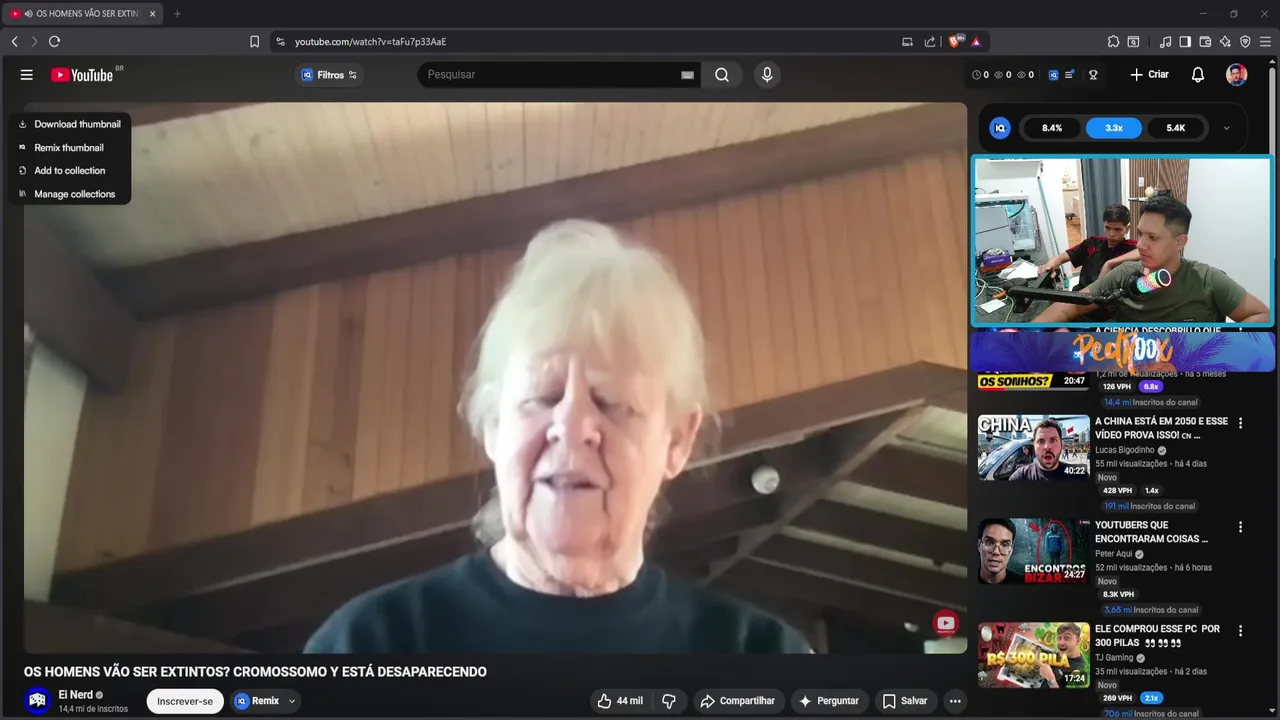Image resolution: width=1280 pixels, height=720 pixels.
Task: Open the account avatar menu
Action: point(1237,75)
